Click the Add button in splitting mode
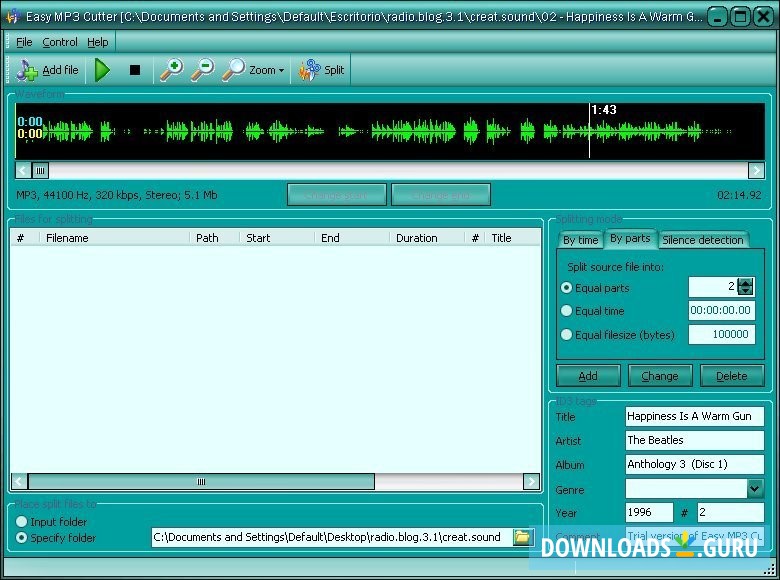This screenshot has width=780, height=580. pyautogui.click(x=588, y=376)
